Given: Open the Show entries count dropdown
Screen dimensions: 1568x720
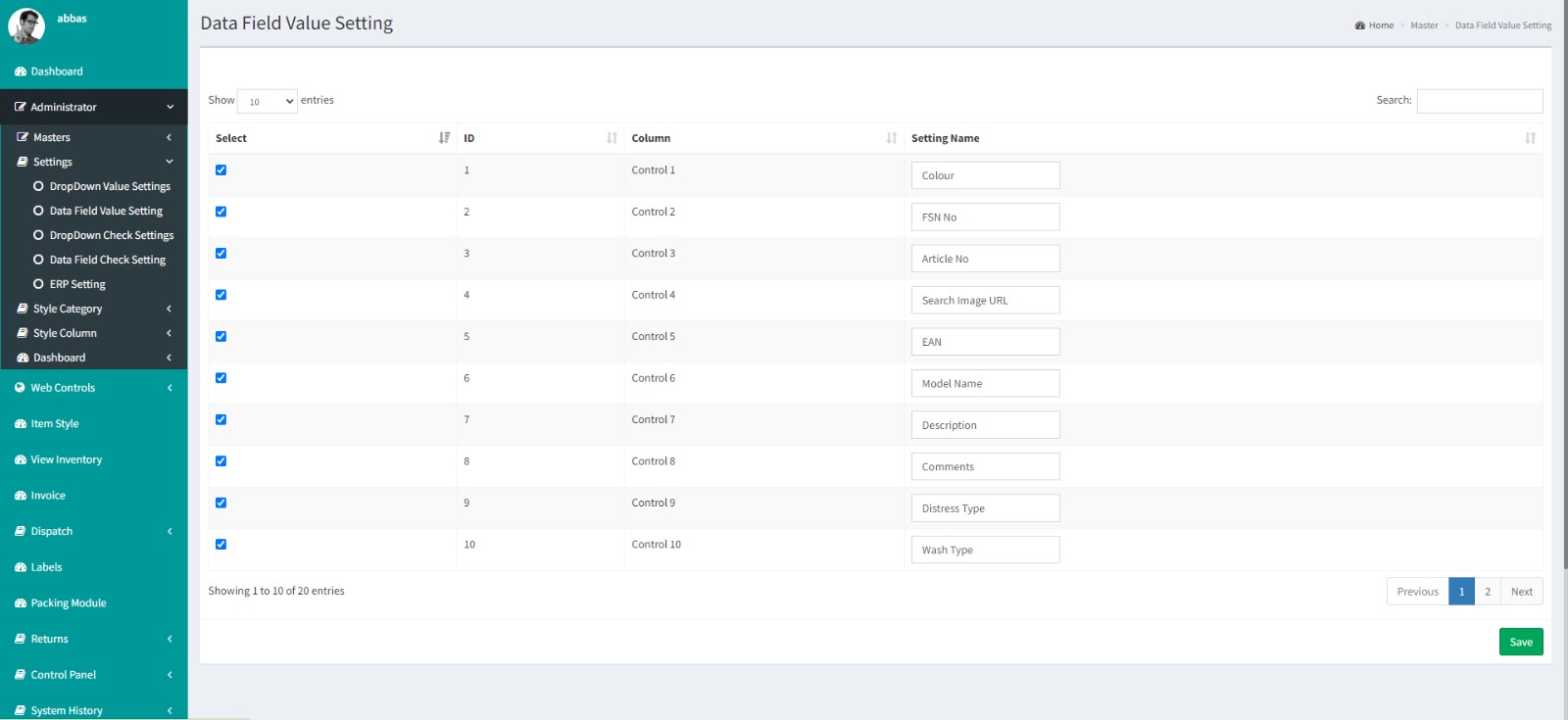Looking at the screenshot, I should pos(267,101).
